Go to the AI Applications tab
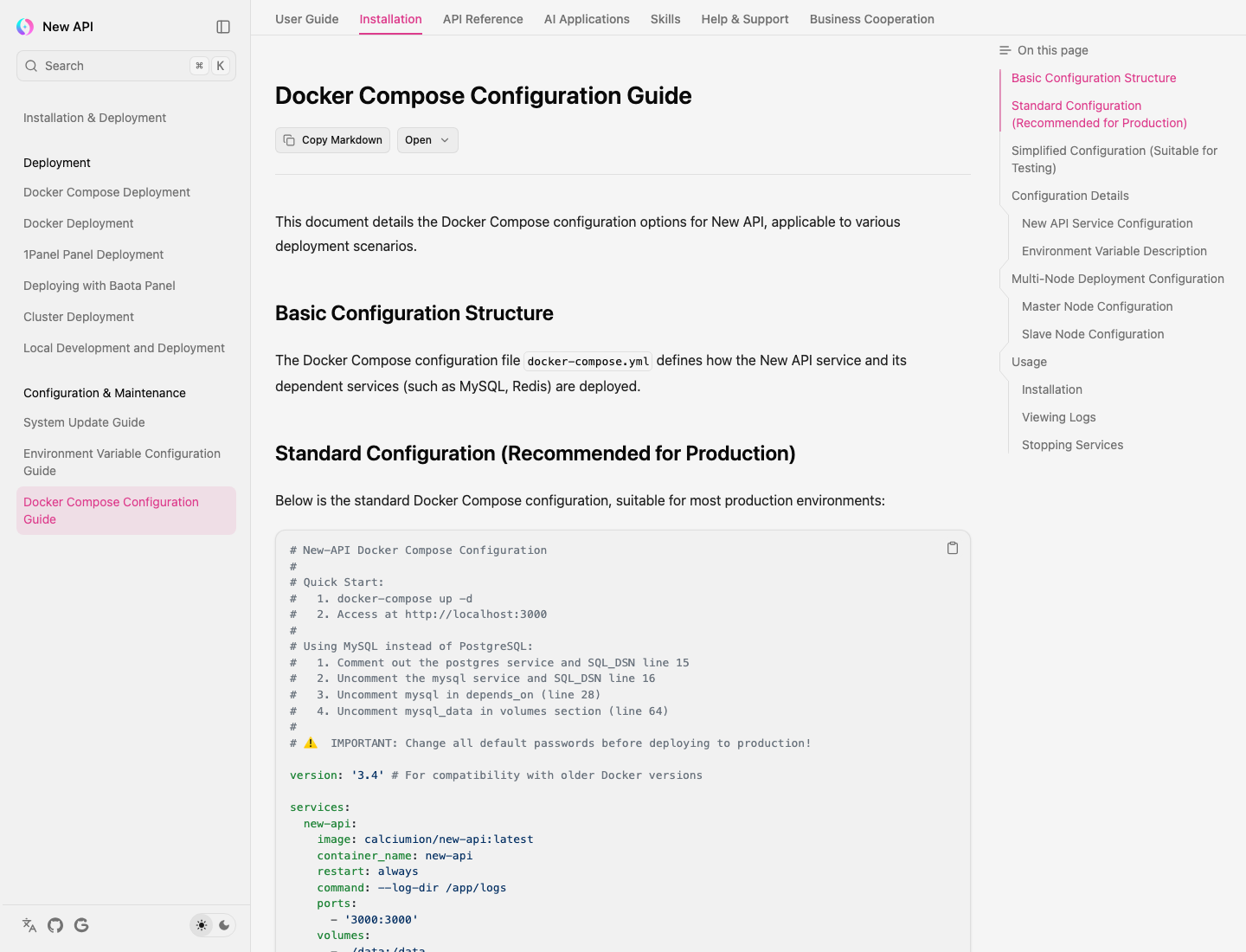The width and height of the screenshot is (1246, 952). coord(587,19)
